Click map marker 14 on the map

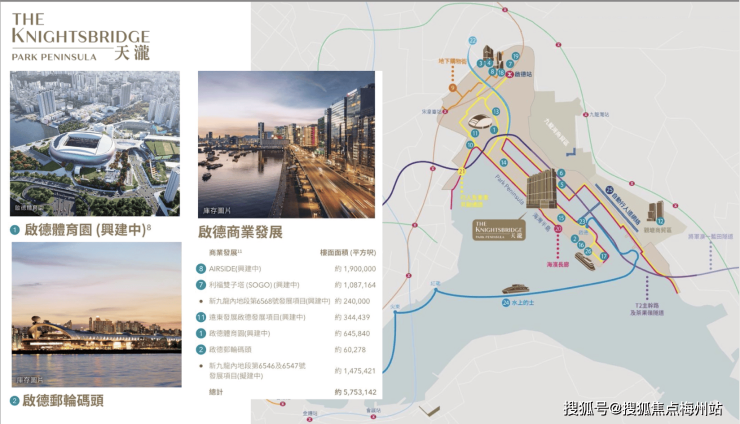pos(504,162)
